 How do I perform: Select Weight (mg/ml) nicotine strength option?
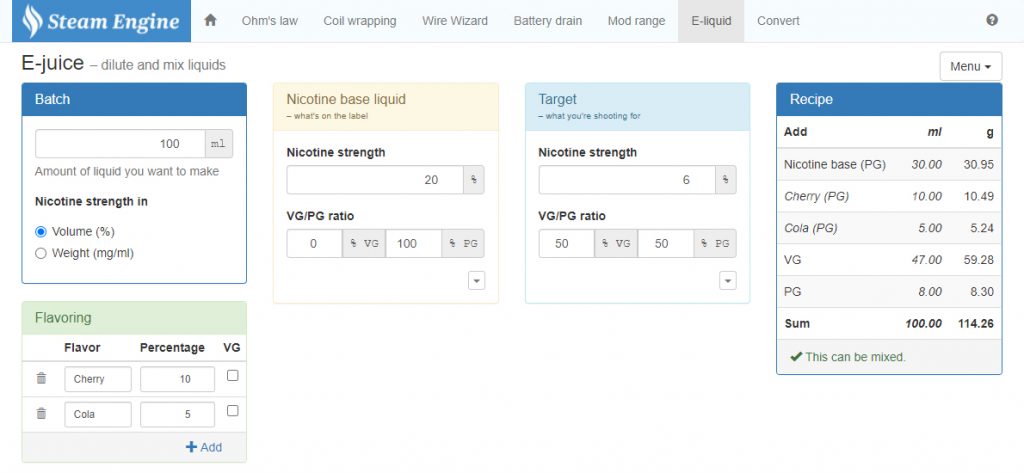pyautogui.click(x=41, y=254)
